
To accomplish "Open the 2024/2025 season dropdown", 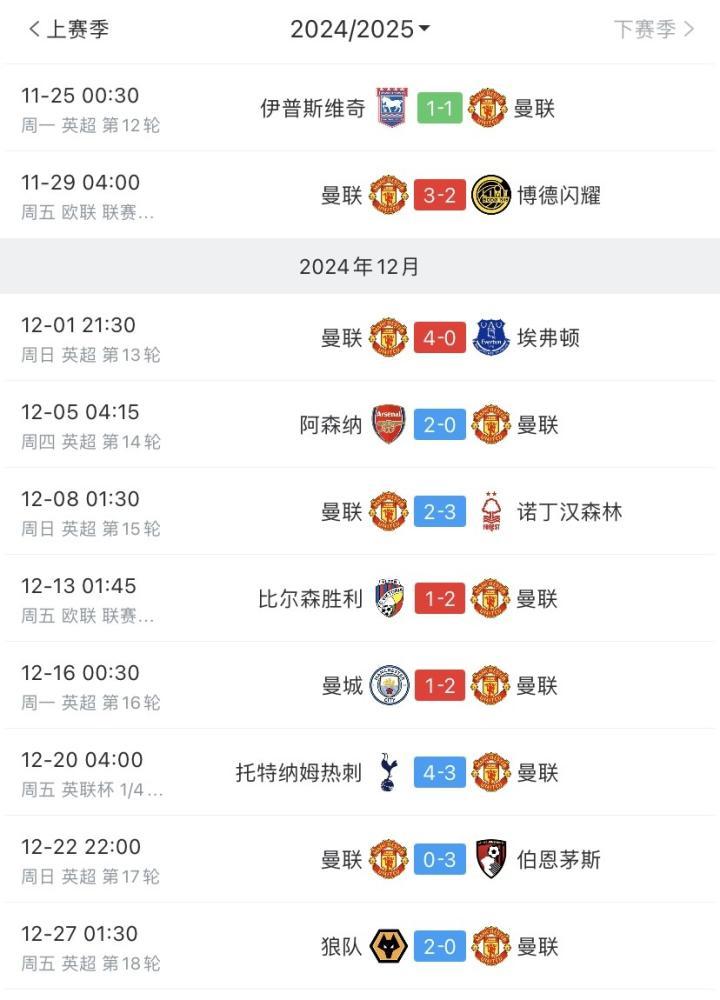I will click(x=360, y=30).
